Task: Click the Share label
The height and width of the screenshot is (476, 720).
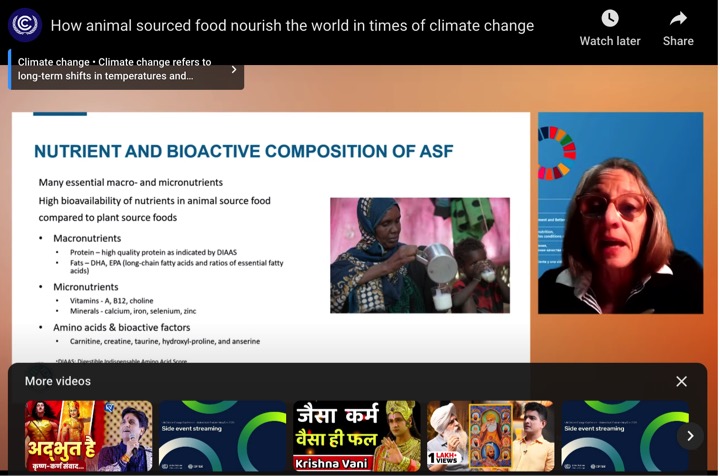Action: coord(678,41)
